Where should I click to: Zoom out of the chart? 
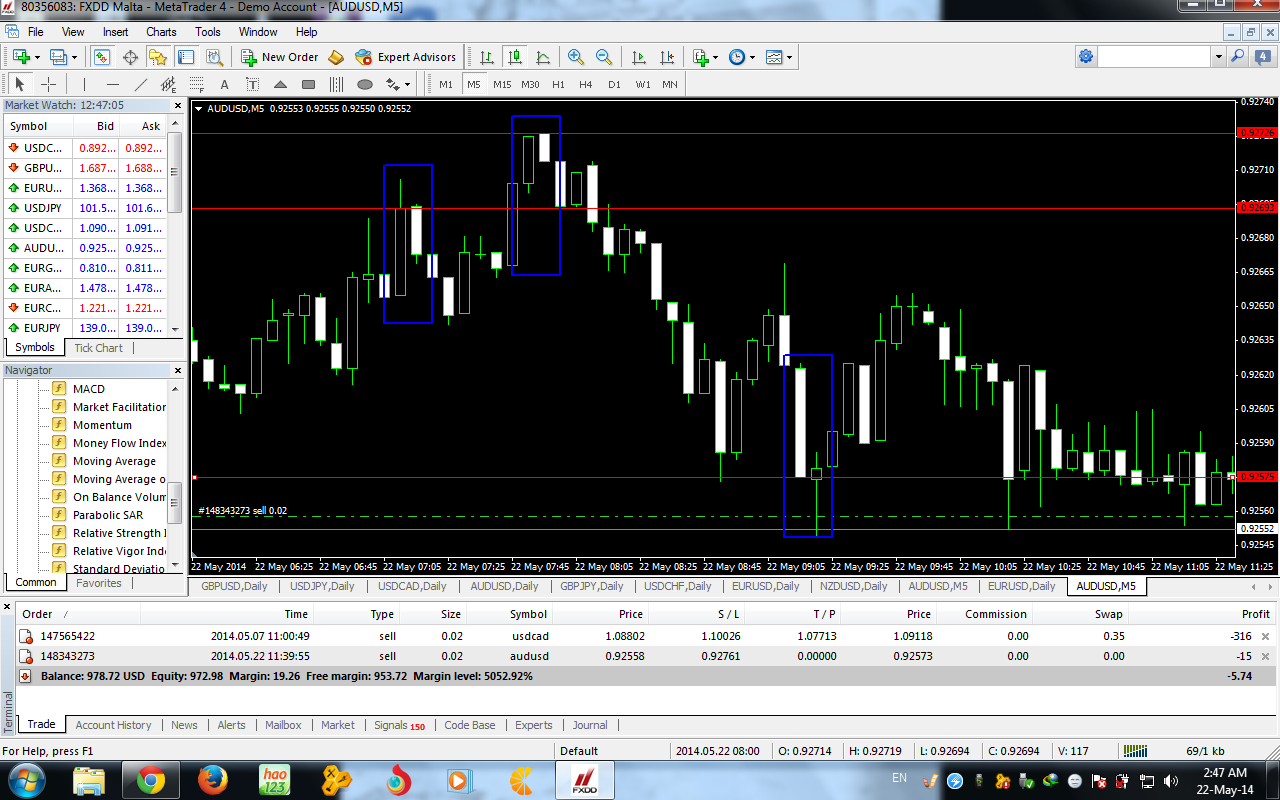(604, 57)
